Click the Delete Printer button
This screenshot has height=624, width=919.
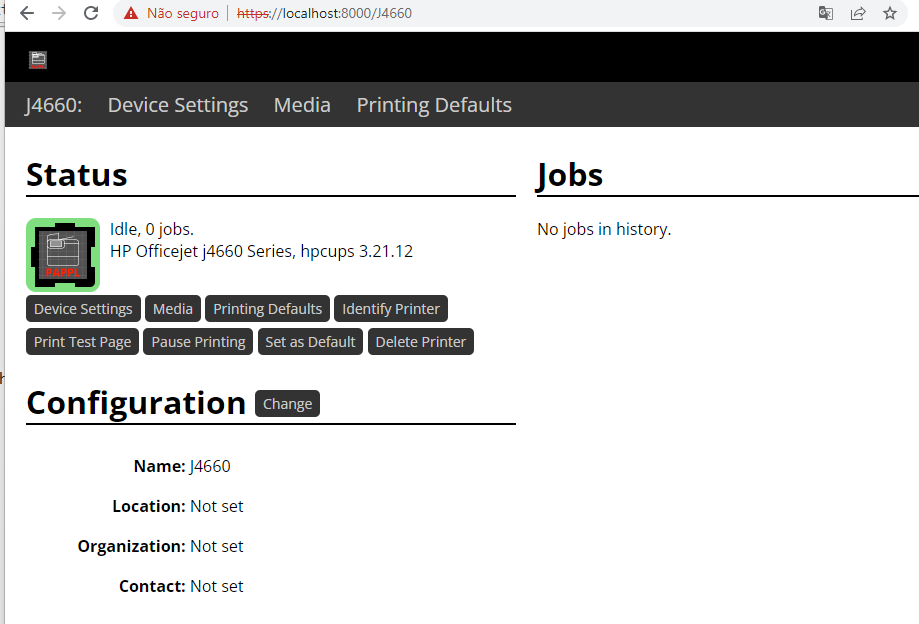[x=421, y=342]
